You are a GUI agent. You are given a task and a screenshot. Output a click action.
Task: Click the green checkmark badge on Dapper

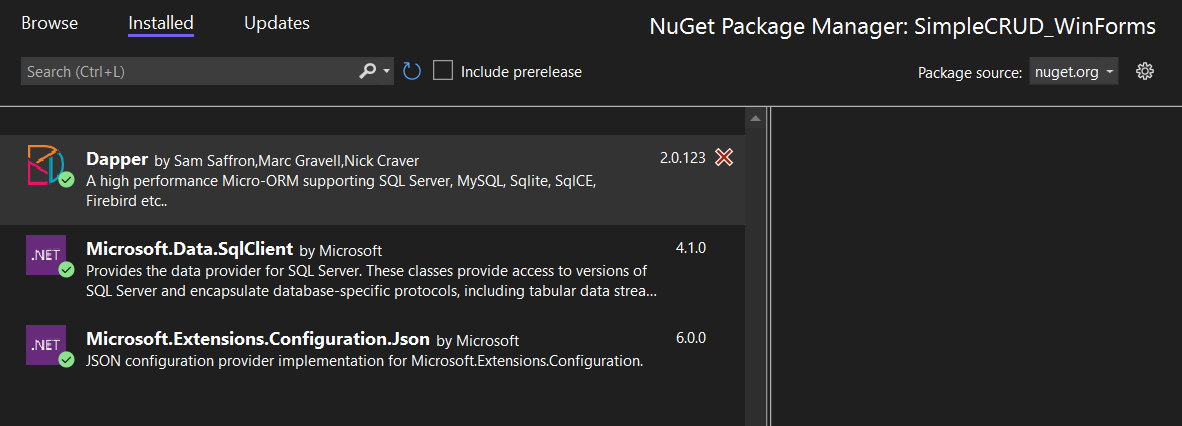(x=67, y=180)
